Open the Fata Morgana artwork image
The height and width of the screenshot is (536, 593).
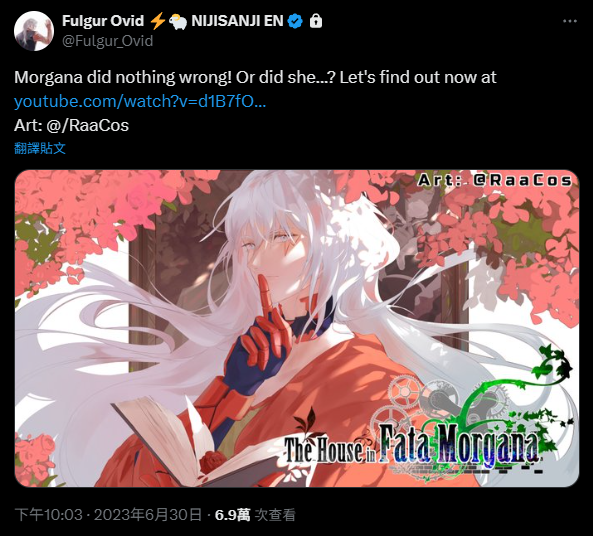click(297, 328)
